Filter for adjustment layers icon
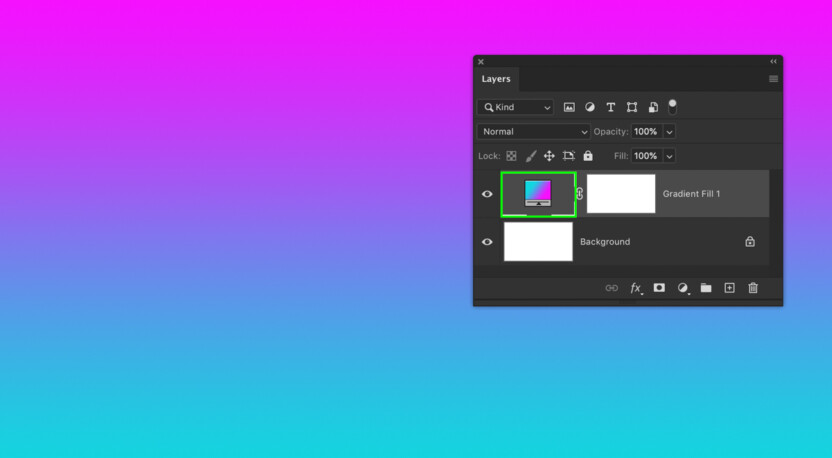832x458 pixels. [x=590, y=107]
